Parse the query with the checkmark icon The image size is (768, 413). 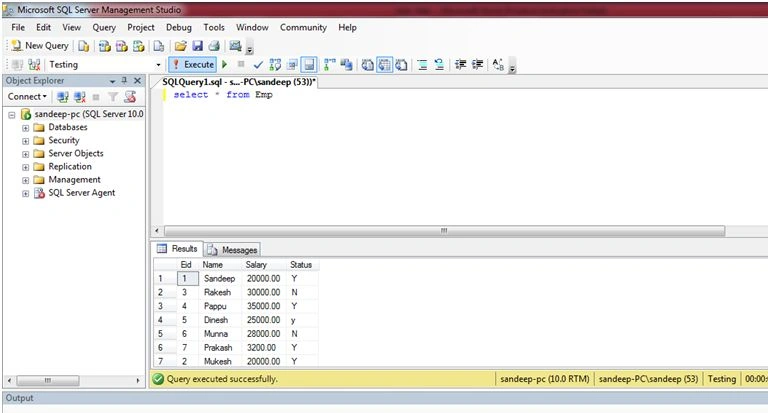258,65
